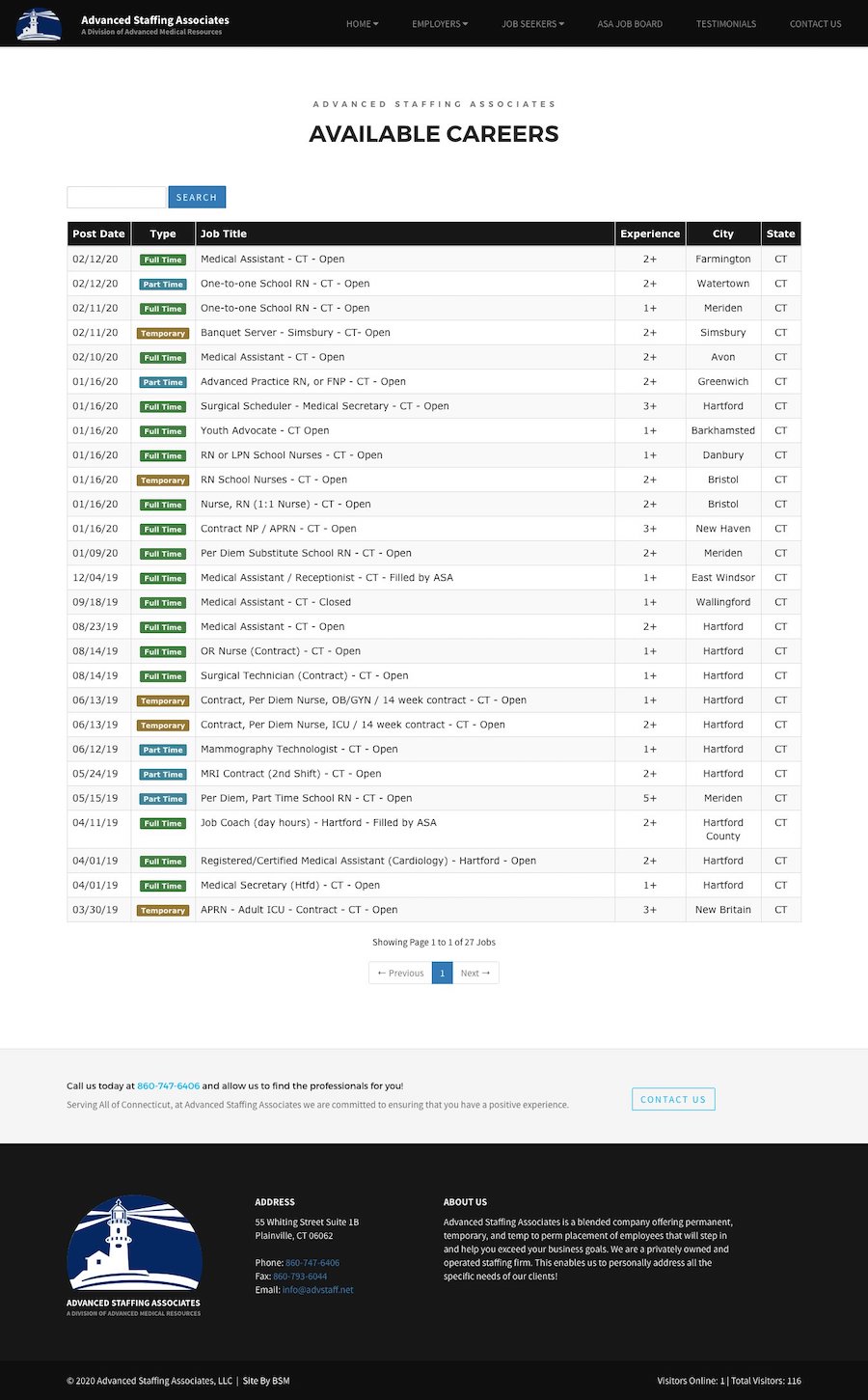Open Banquet Server - Simsbury job
Screen dimensions: 868x1400
[295, 333]
